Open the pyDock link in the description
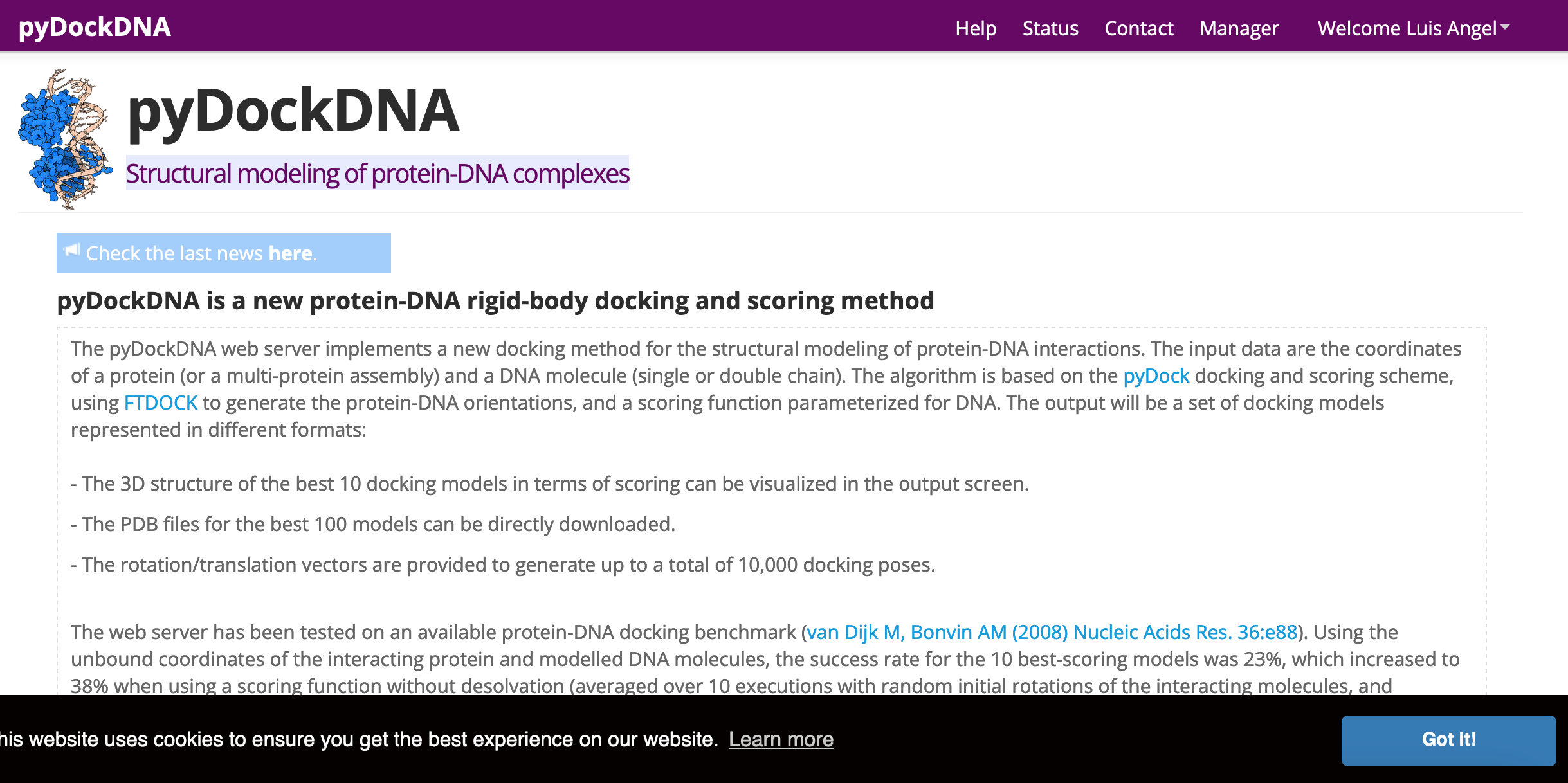 point(1155,375)
